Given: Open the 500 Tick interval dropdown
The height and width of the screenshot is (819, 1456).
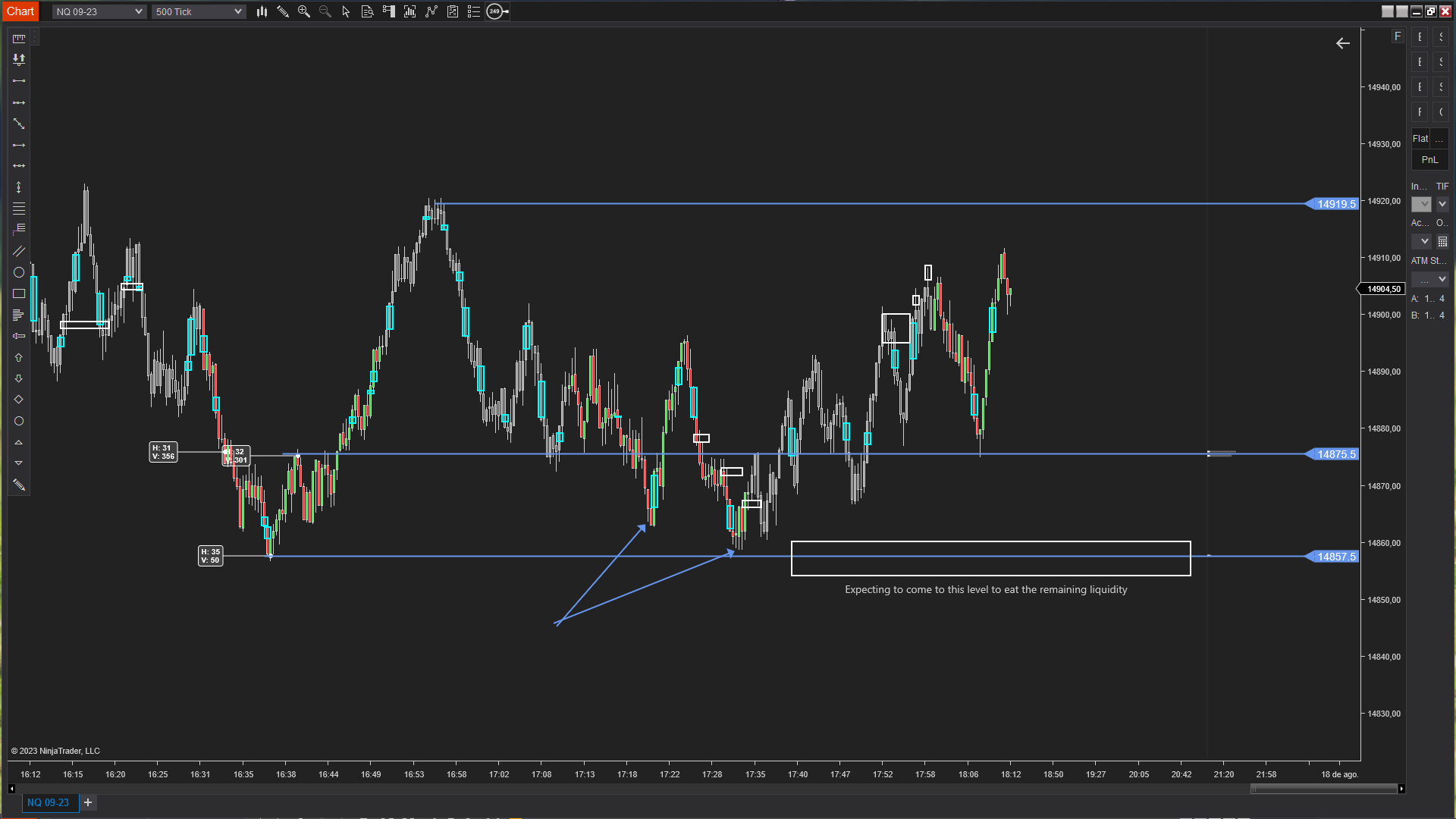Looking at the screenshot, I should click(x=199, y=11).
